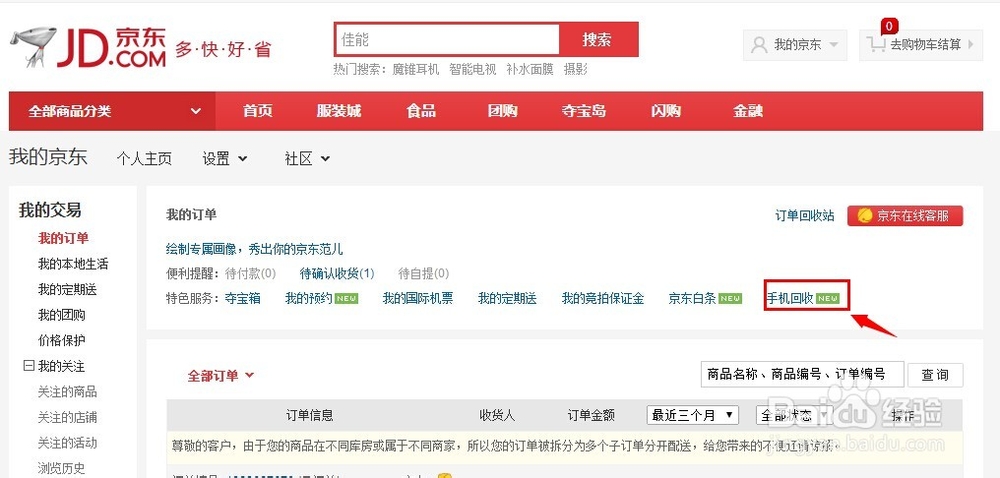Open 食品 in the navigation bar
The height and width of the screenshot is (478, 1000).
[x=421, y=111]
